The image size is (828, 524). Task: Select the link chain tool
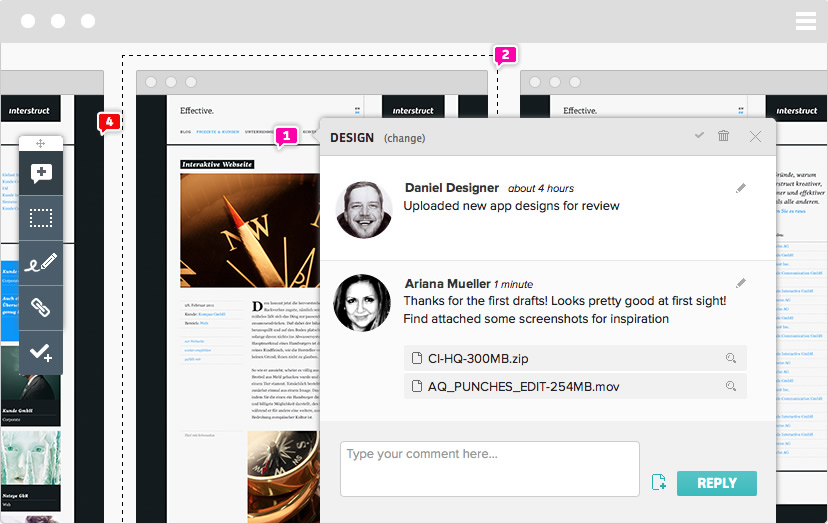pos(41,307)
